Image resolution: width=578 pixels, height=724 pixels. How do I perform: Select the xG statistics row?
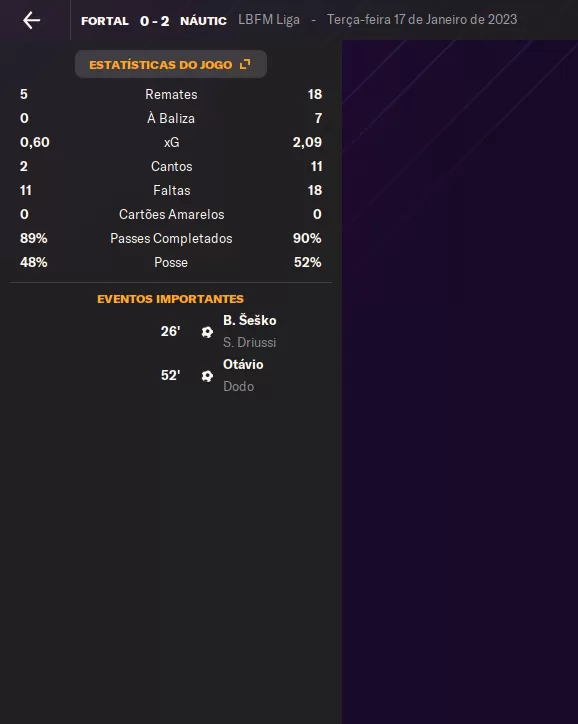(x=171, y=142)
